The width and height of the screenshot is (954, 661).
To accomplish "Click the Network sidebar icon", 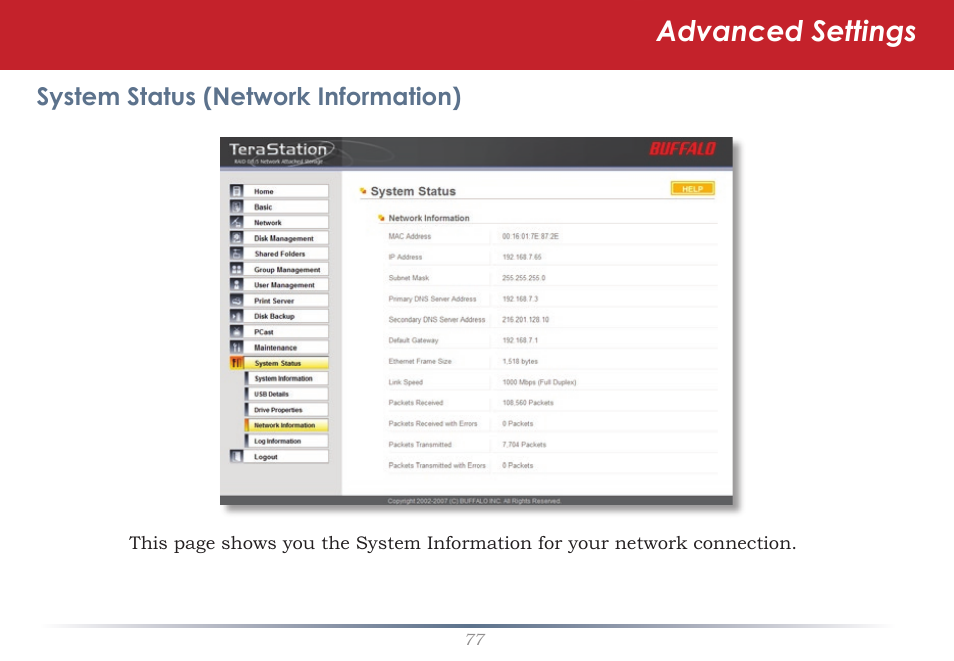I will (237, 222).
